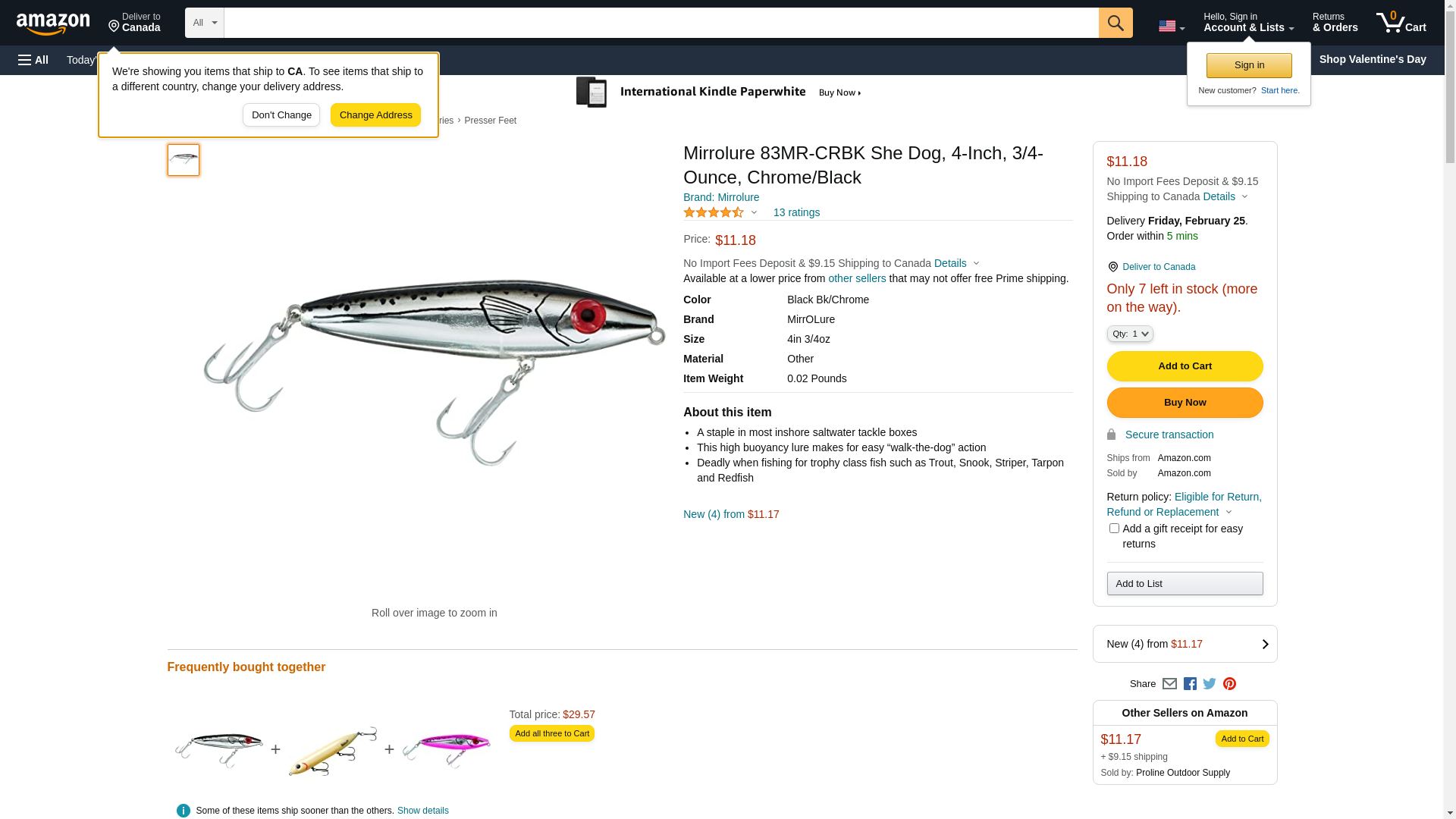Open the 13 ratings link

pos(796,213)
